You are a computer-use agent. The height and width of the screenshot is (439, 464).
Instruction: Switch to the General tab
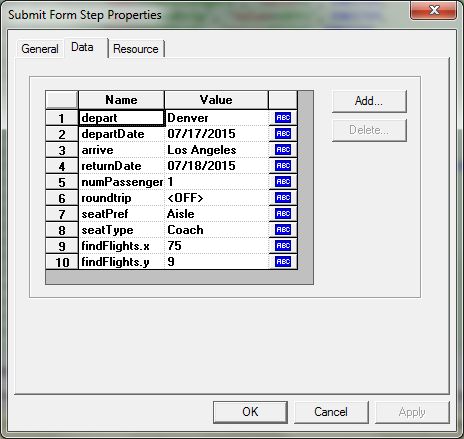pyautogui.click(x=40, y=49)
